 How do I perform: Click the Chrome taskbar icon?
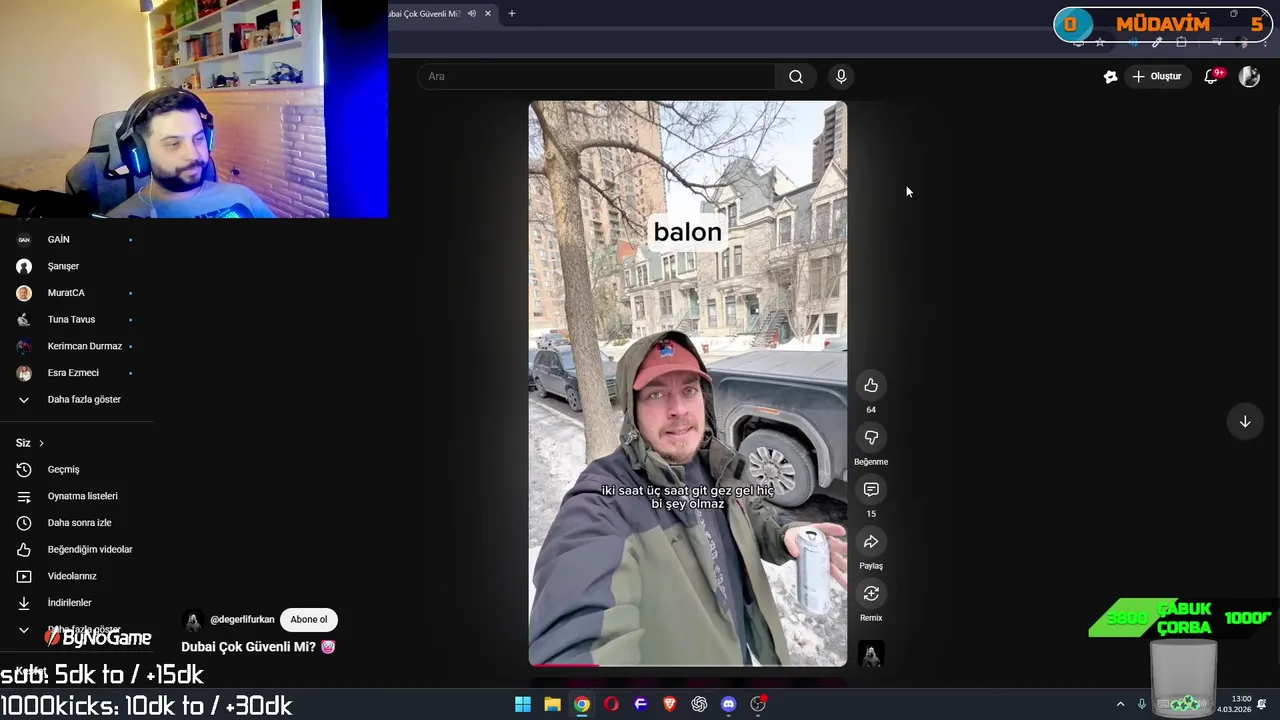[x=582, y=705]
